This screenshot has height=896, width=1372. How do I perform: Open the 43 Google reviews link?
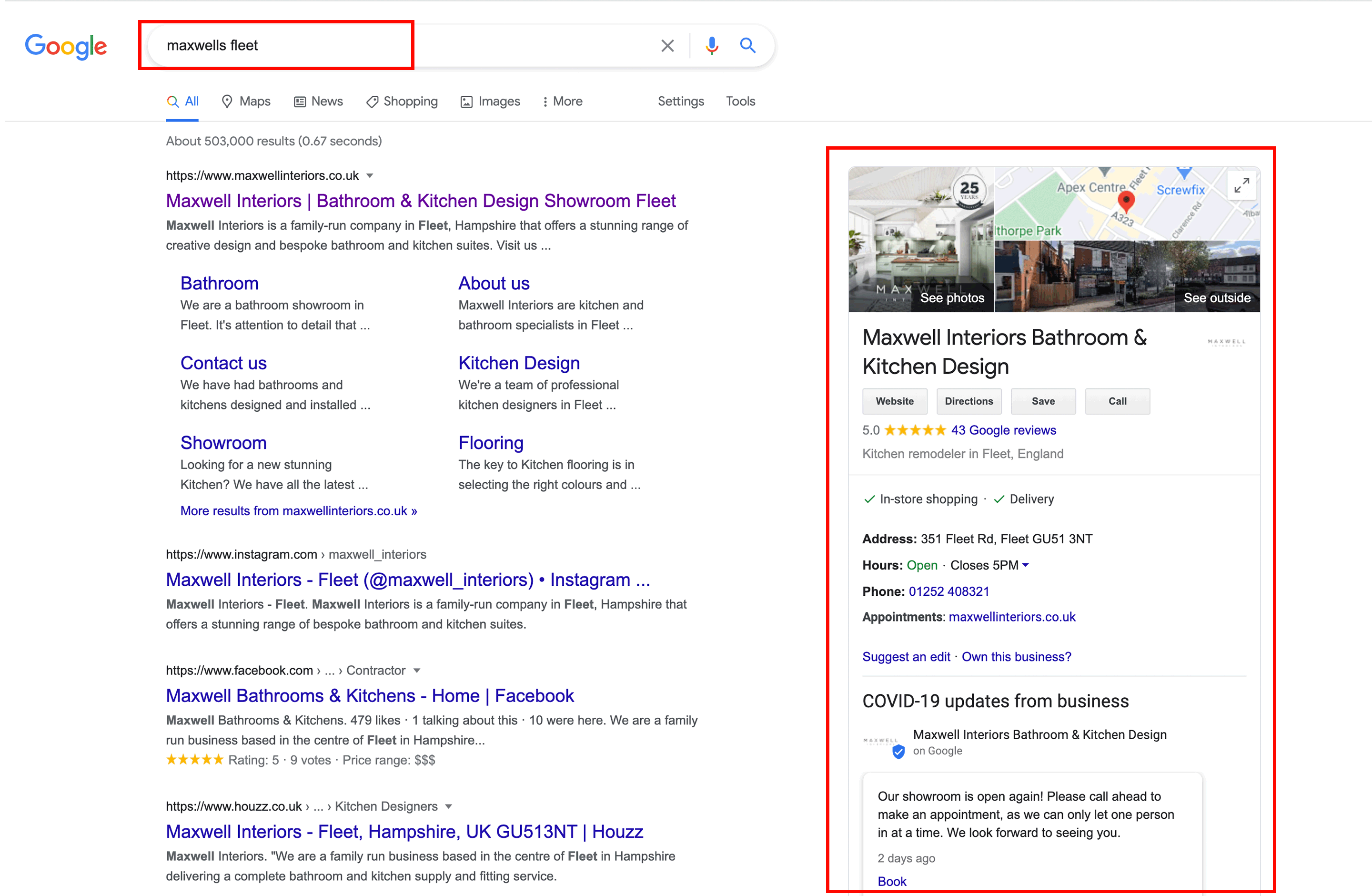(x=1003, y=430)
